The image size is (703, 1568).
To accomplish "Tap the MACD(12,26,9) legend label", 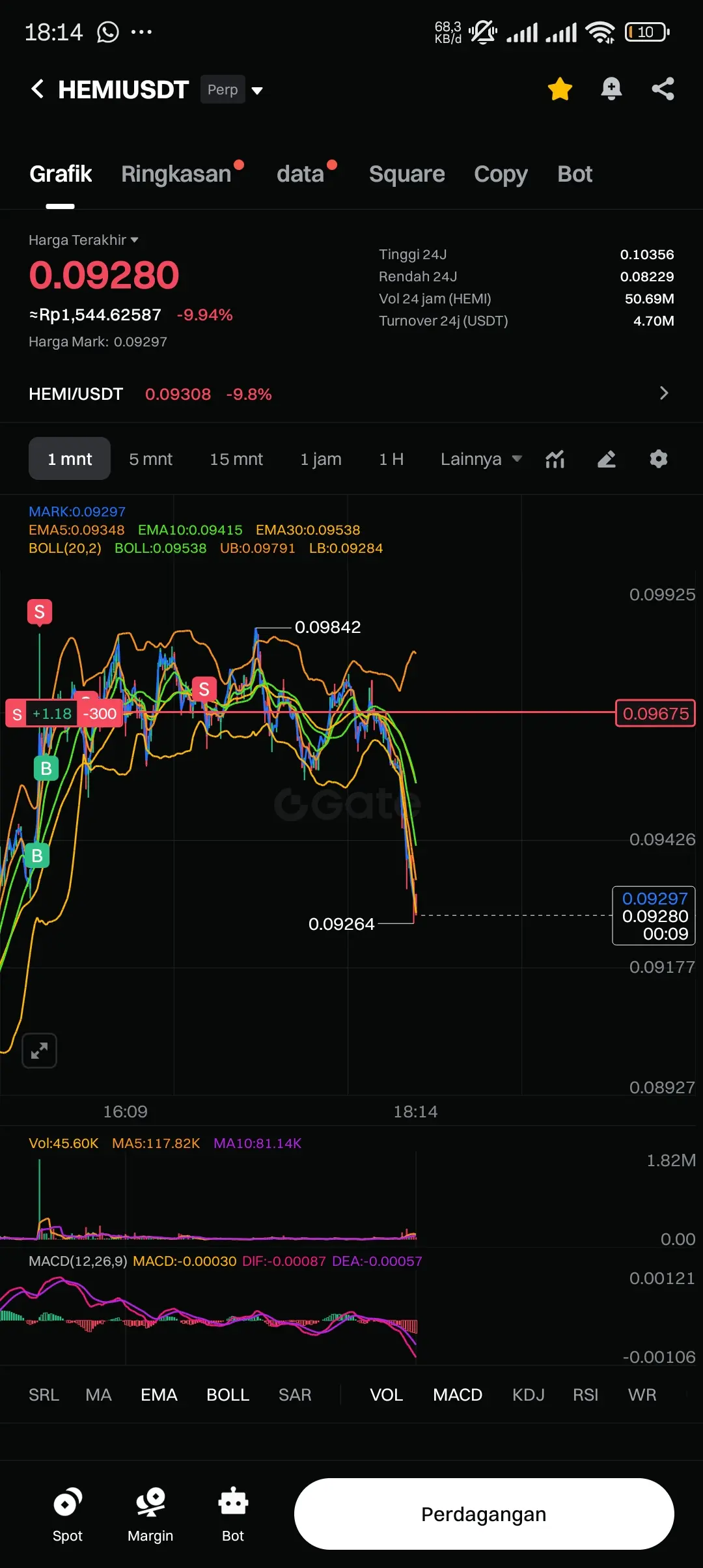I will pos(77,1261).
